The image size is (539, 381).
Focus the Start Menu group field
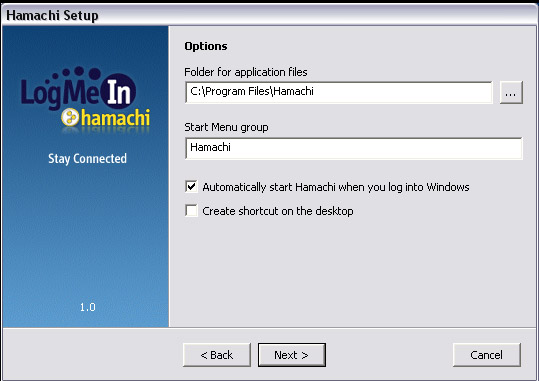click(x=354, y=148)
